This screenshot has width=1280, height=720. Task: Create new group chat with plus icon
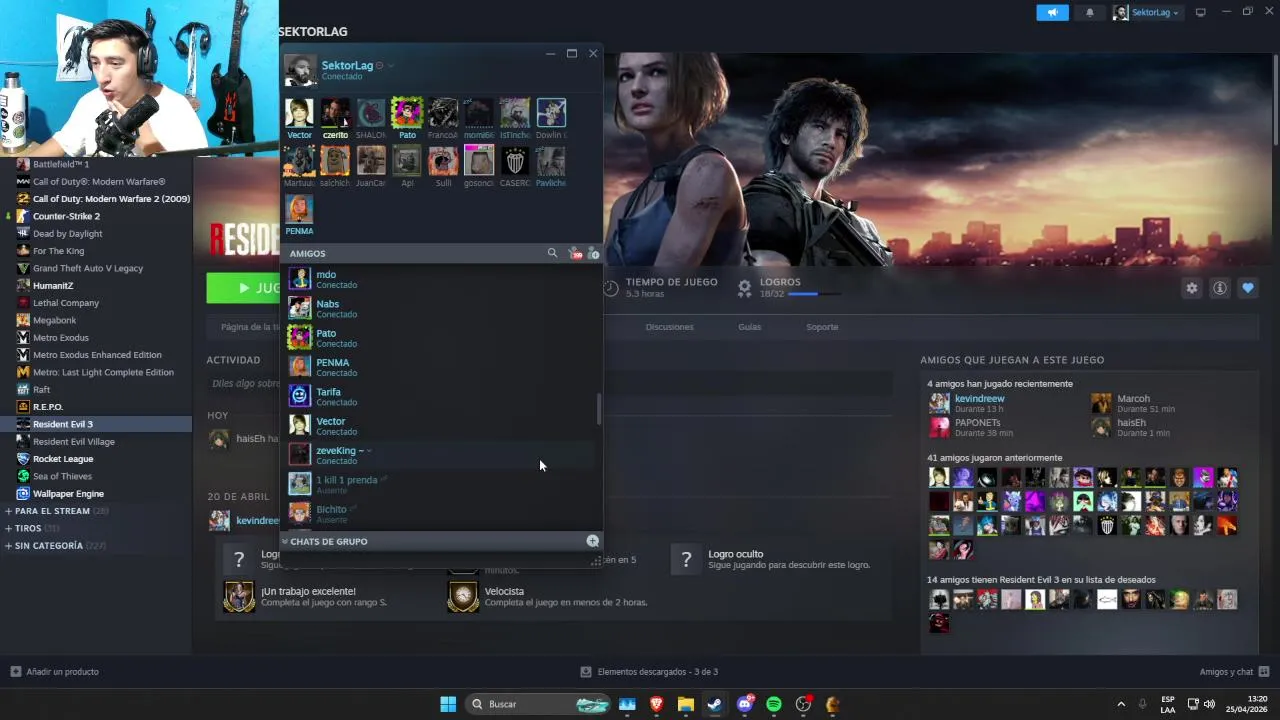(x=592, y=541)
